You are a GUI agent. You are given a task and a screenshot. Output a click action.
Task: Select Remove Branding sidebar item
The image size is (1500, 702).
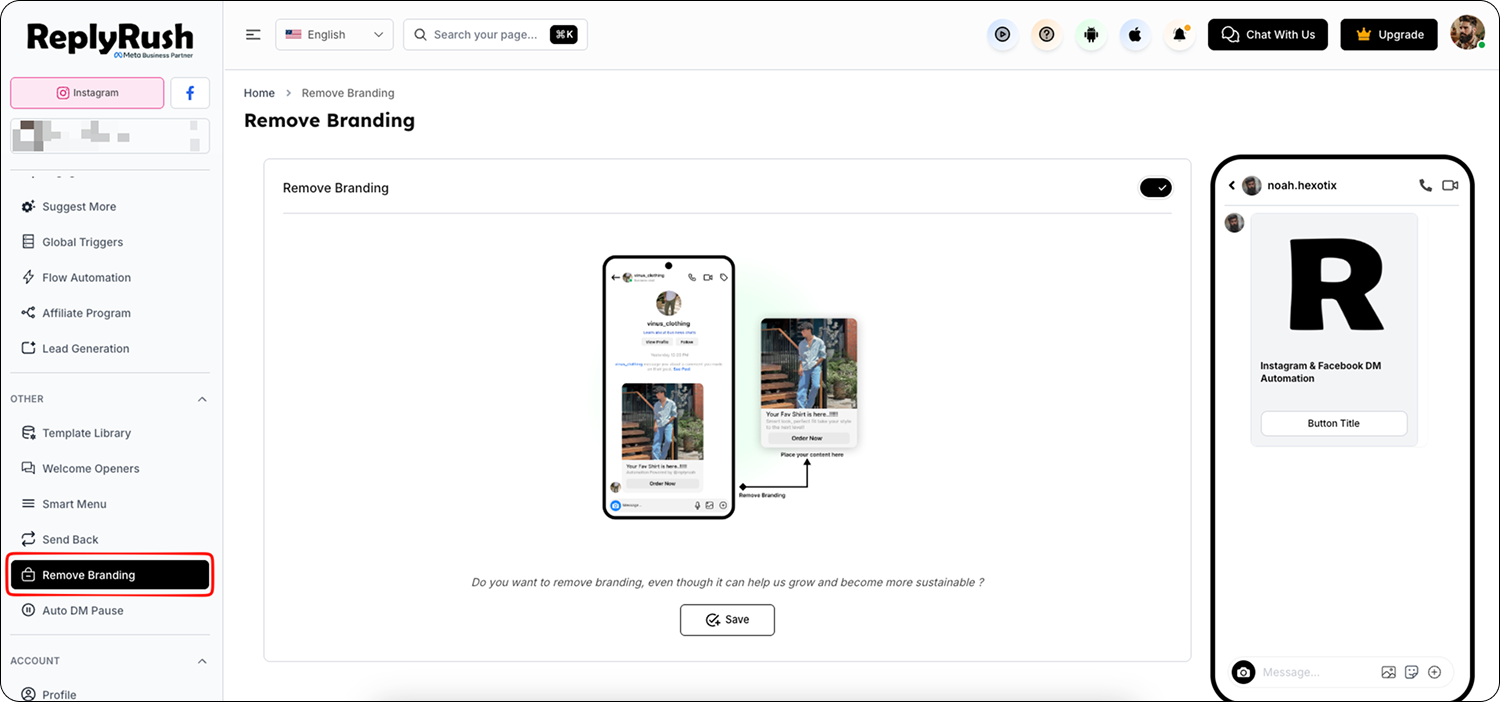(x=110, y=575)
